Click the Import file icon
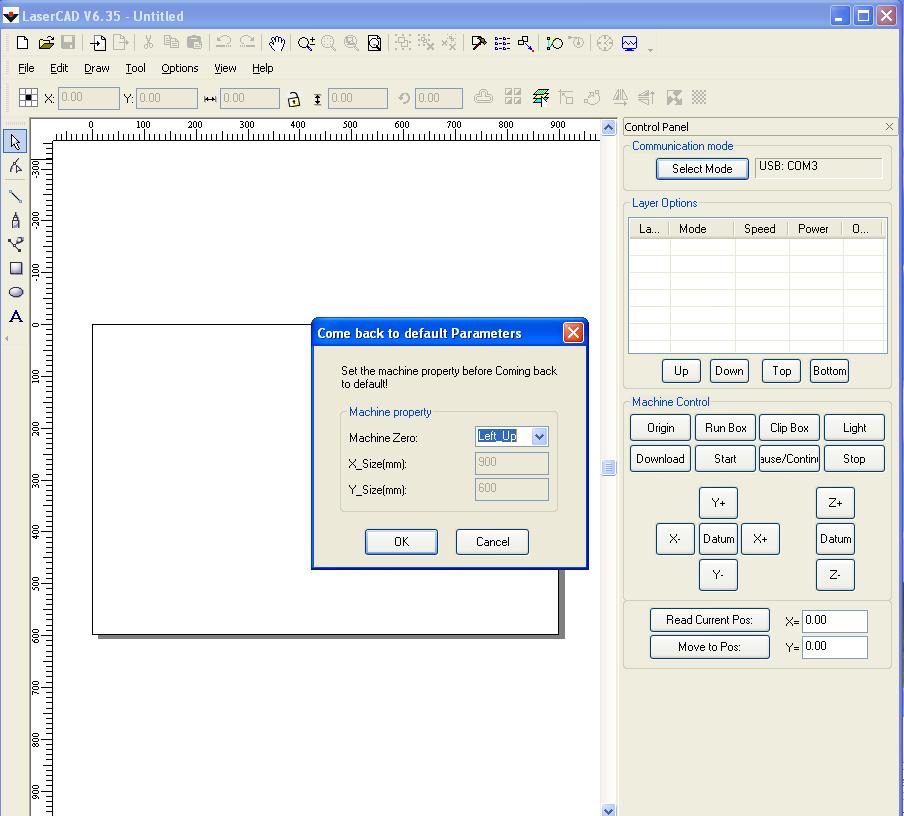 click(x=98, y=43)
